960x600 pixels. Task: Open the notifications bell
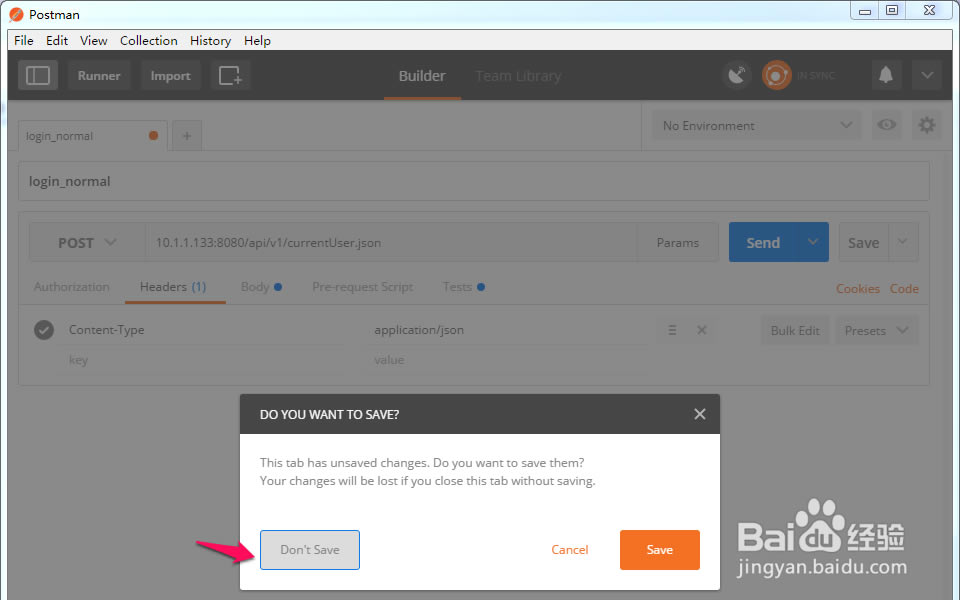[x=886, y=75]
